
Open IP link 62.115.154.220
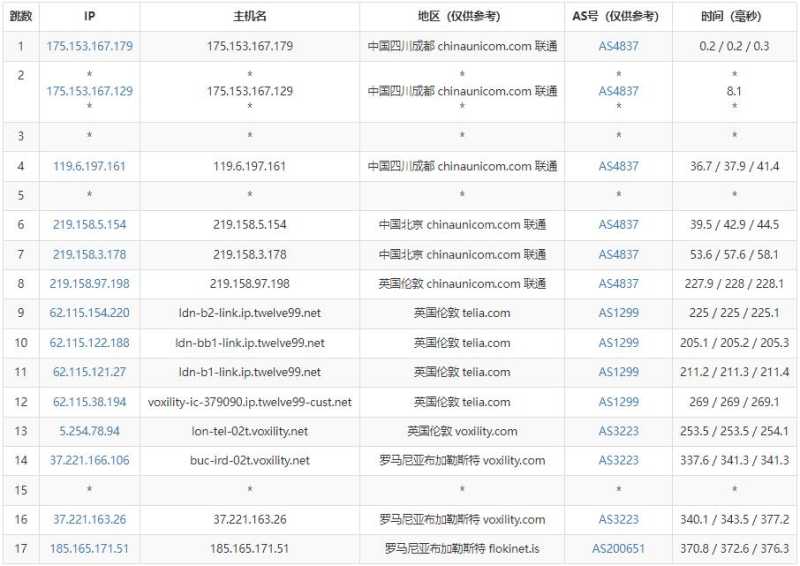pyautogui.click(x=89, y=313)
